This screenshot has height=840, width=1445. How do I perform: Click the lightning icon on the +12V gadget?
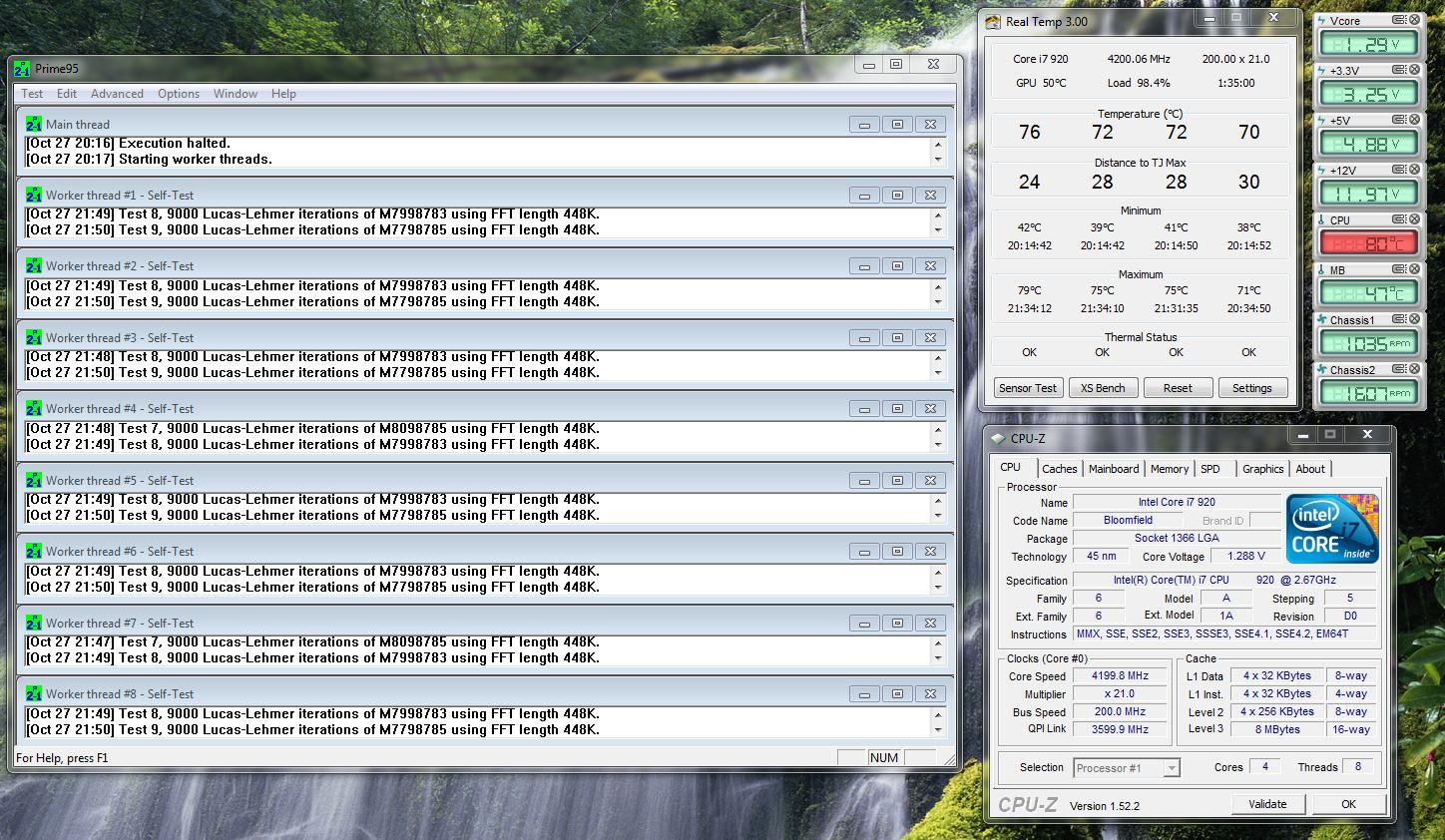(1322, 170)
